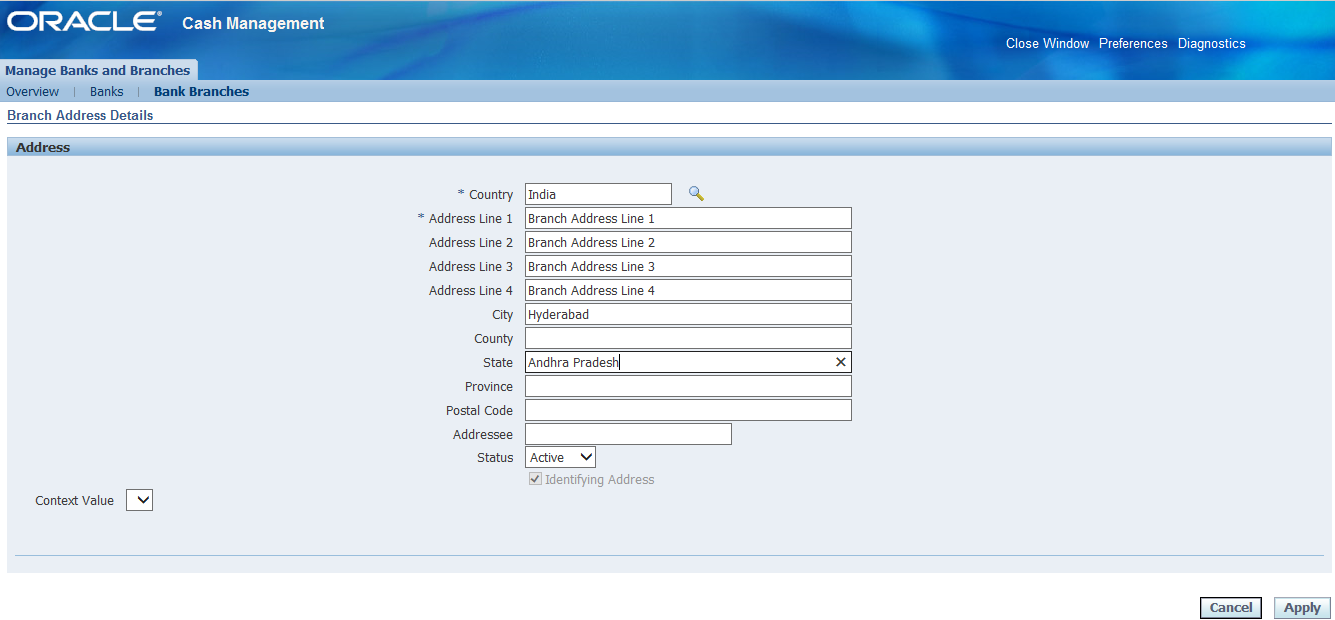Open the Preferences link

[x=1133, y=44]
